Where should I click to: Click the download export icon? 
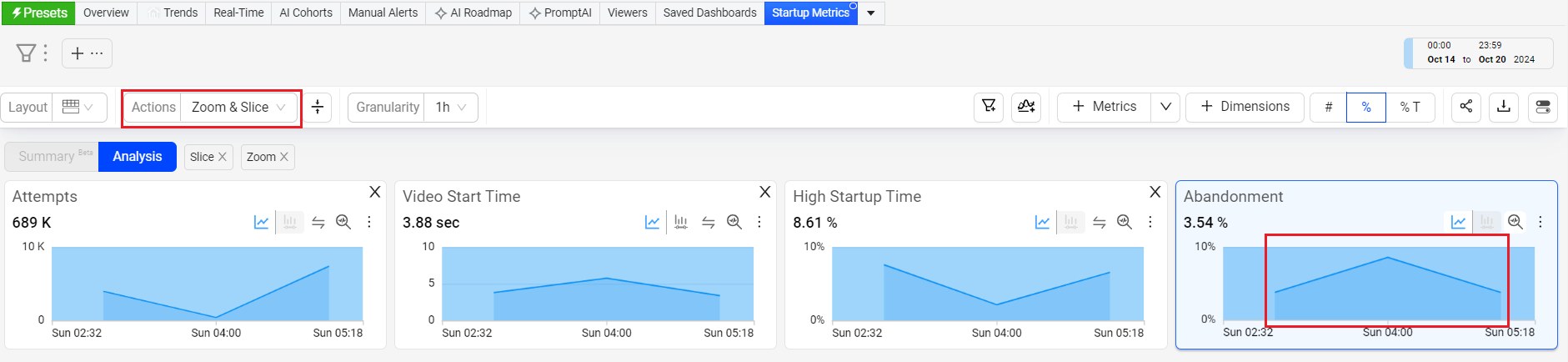[1504, 107]
